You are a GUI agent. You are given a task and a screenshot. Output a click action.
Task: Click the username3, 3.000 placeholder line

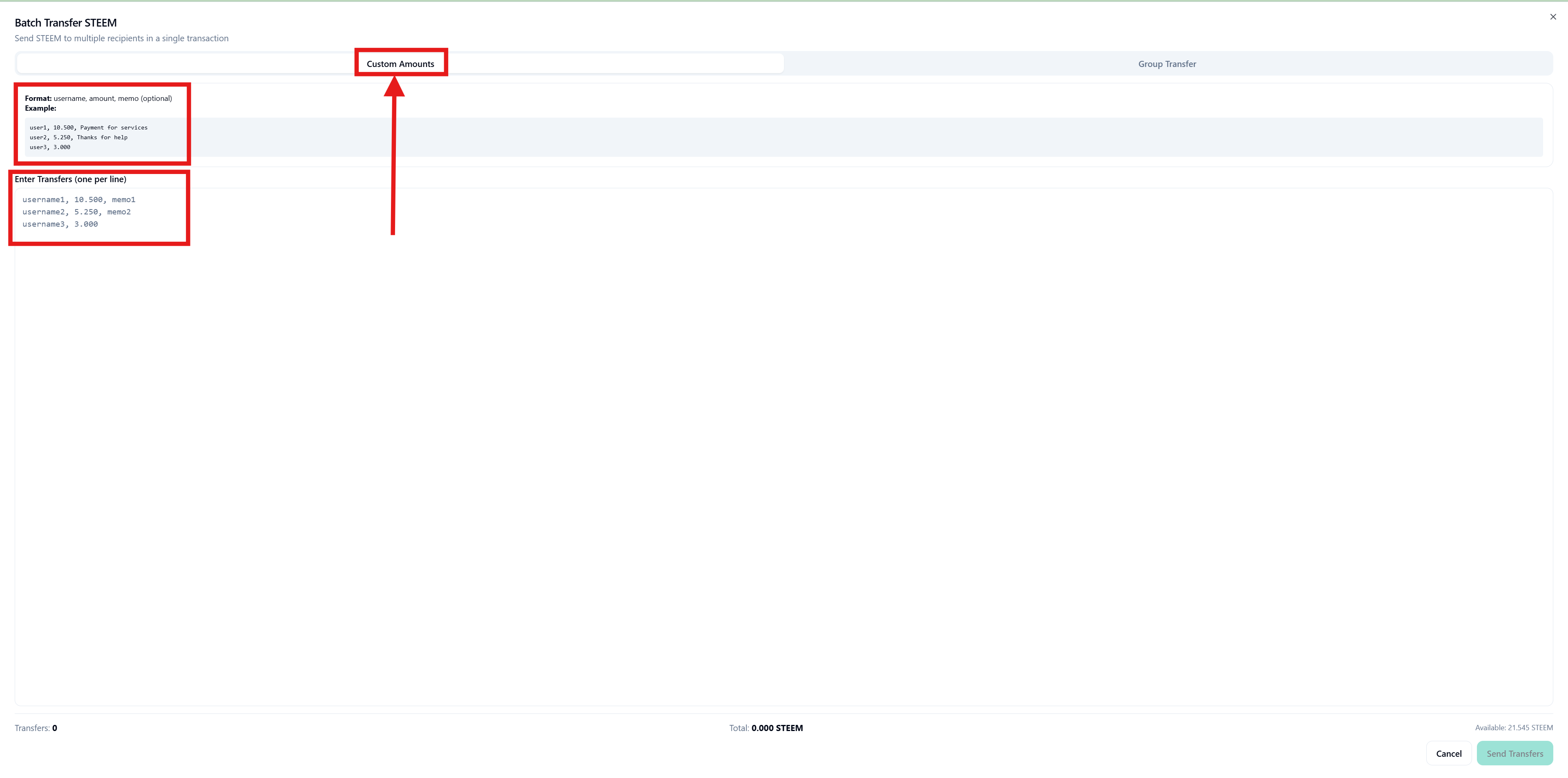60,225
